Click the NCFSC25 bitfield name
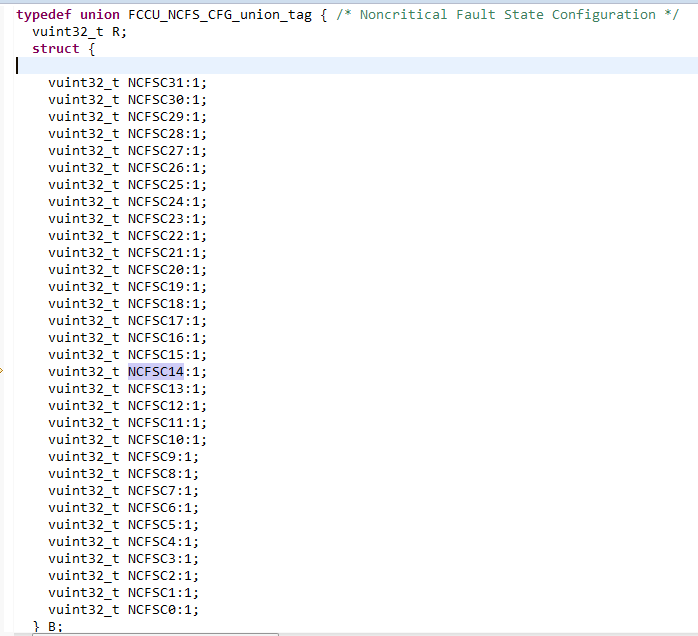 (156, 185)
